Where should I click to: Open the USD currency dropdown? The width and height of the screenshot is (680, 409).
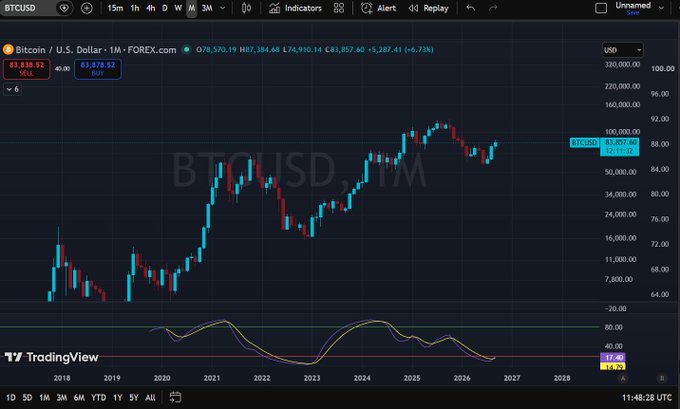click(622, 50)
